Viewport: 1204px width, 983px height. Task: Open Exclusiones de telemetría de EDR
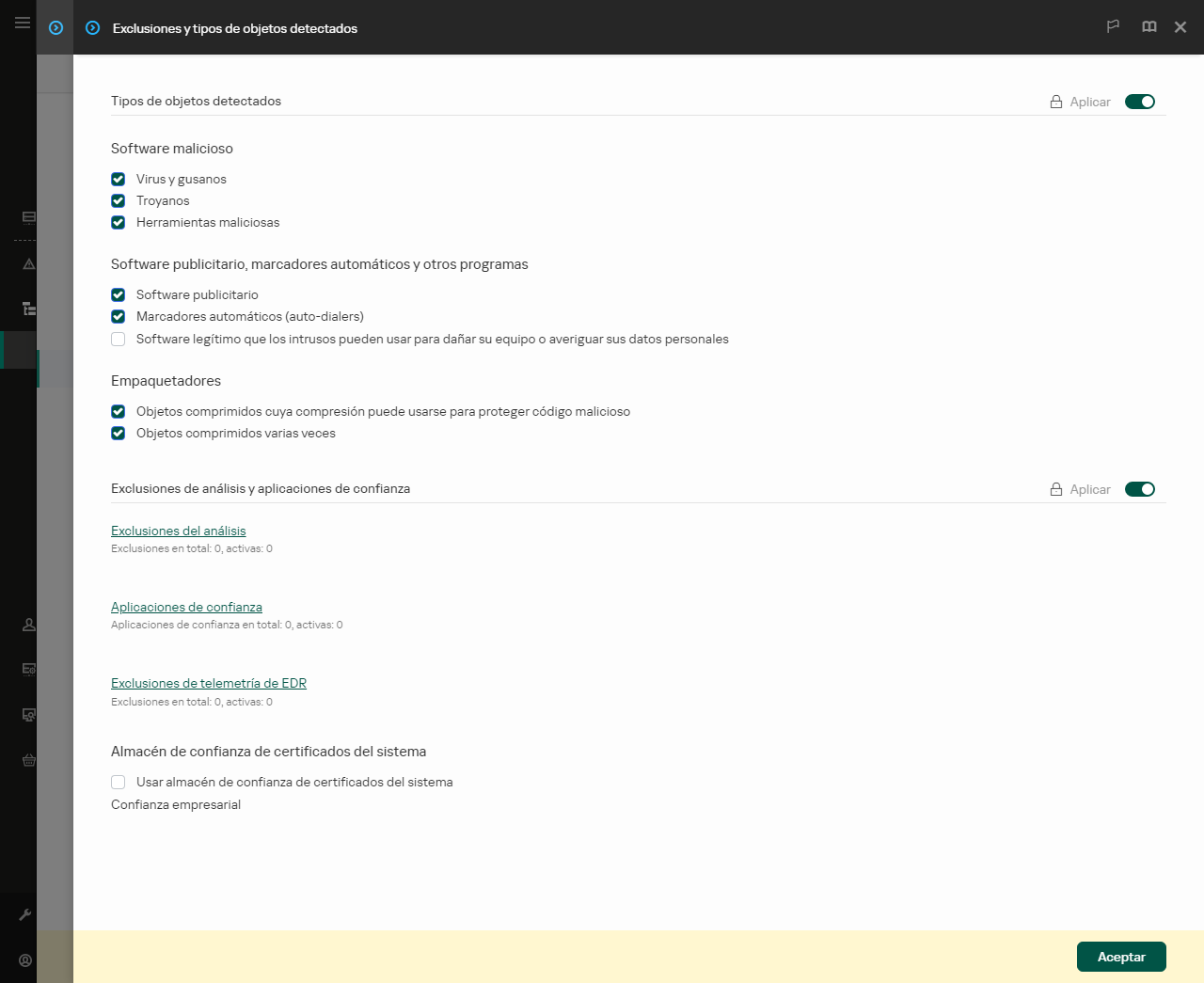[x=209, y=683]
